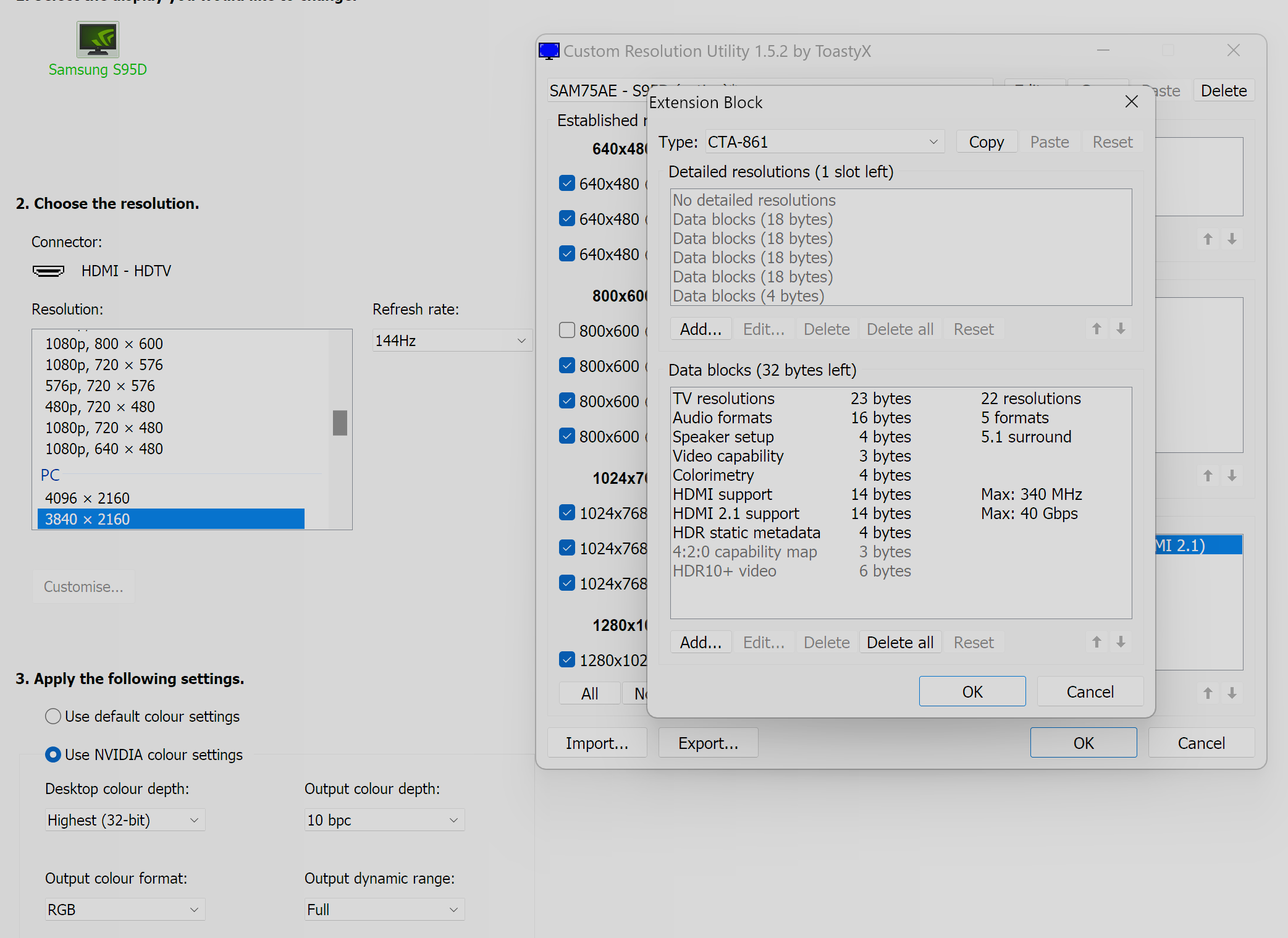Image resolution: width=1288 pixels, height=938 pixels.
Task: Open the Refresh rate 144Hz dropdown
Action: (452, 340)
